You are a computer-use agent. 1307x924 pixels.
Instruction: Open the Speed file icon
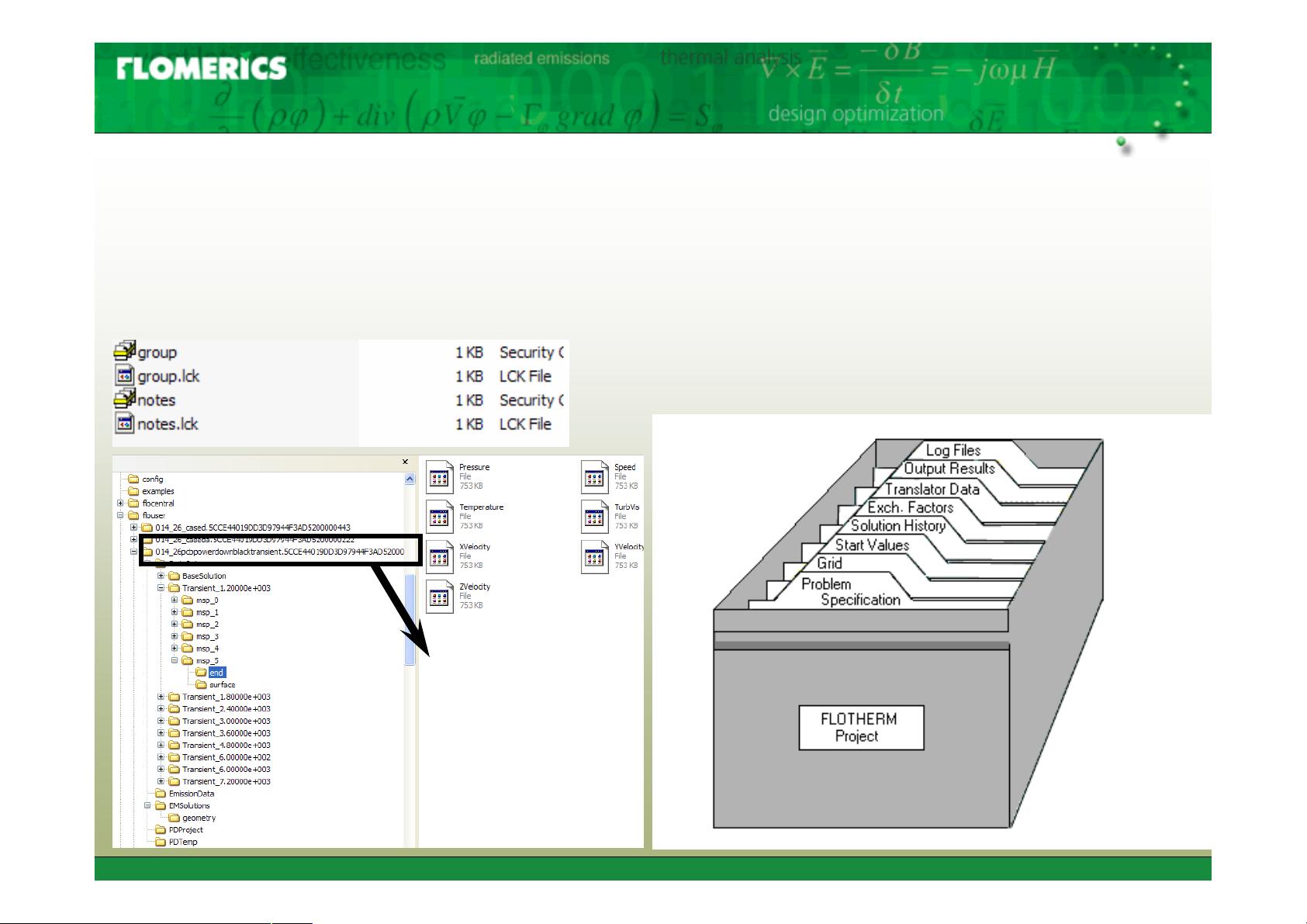595,477
